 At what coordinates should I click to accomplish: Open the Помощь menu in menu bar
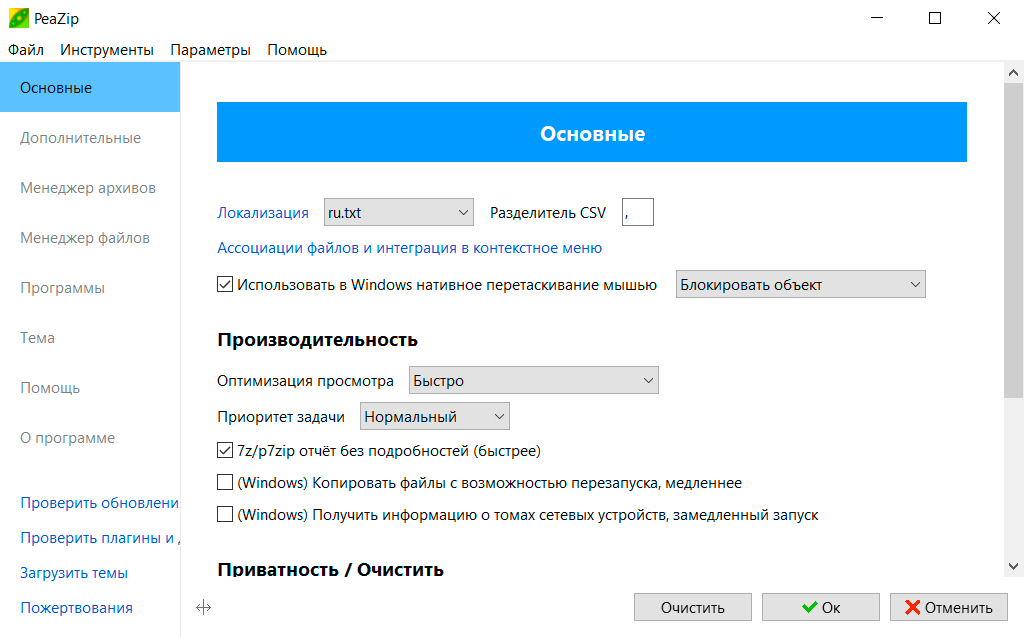(297, 50)
